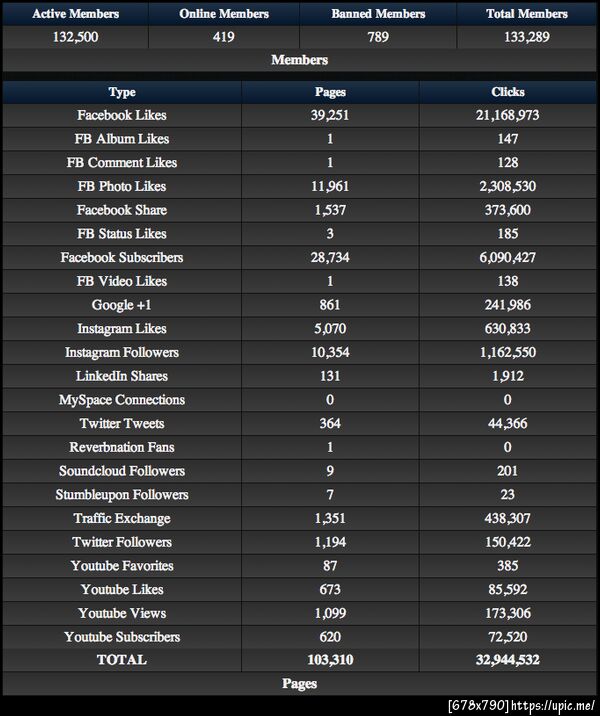Click the Twitter Tweets row label
Screen dimensions: 600x716
click(122, 423)
